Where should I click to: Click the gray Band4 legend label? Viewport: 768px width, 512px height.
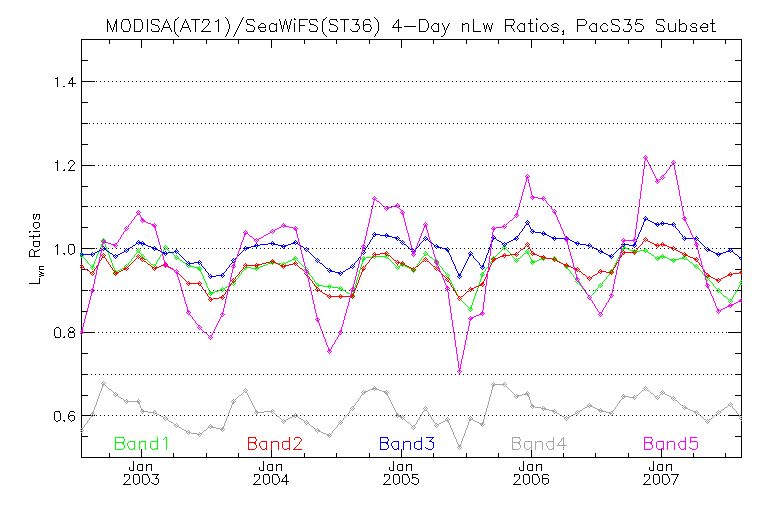(x=539, y=444)
